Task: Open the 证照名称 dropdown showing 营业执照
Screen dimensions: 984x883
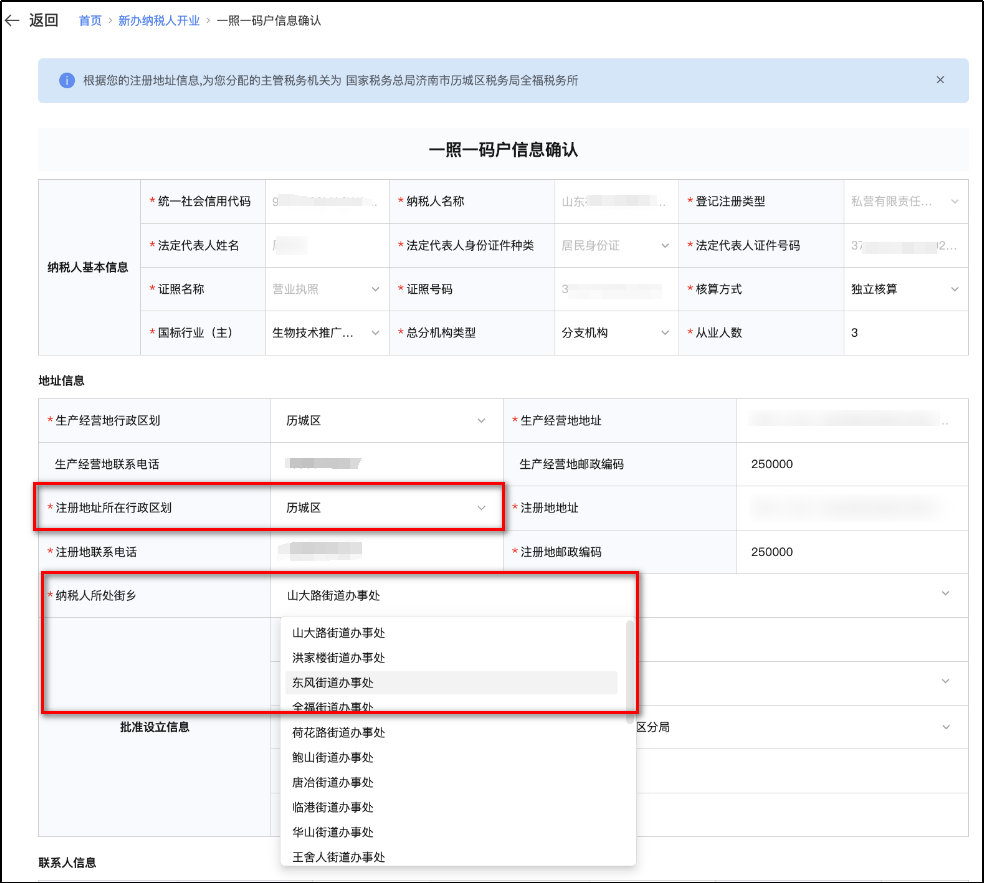Action: [x=375, y=290]
